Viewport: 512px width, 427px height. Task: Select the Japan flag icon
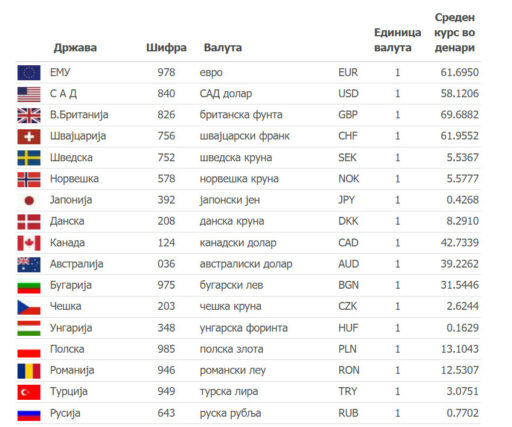[x=29, y=201]
